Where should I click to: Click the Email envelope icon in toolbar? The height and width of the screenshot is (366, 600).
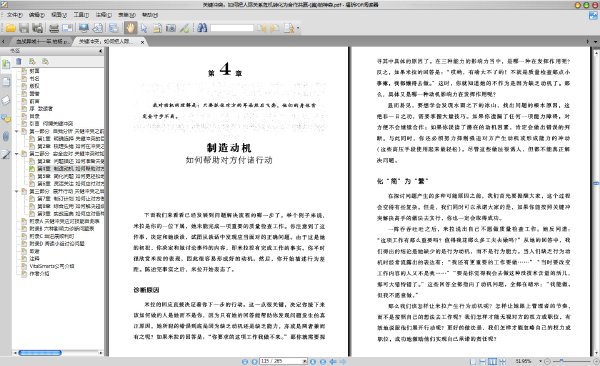coord(67,28)
